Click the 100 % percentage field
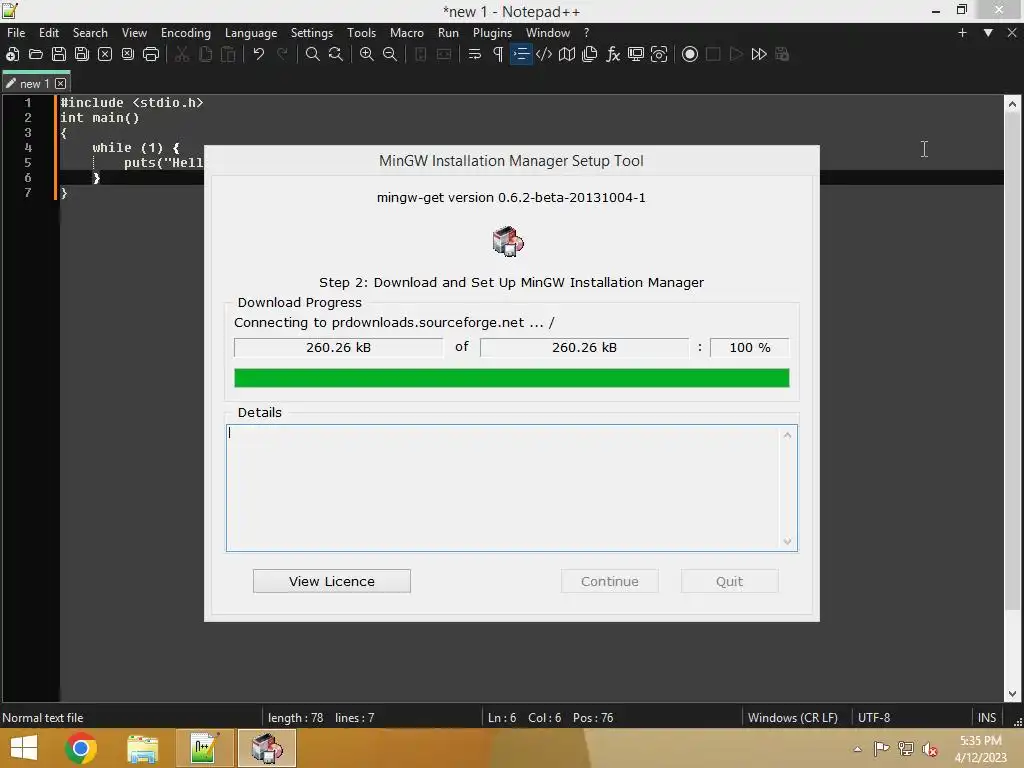 pyautogui.click(x=750, y=347)
